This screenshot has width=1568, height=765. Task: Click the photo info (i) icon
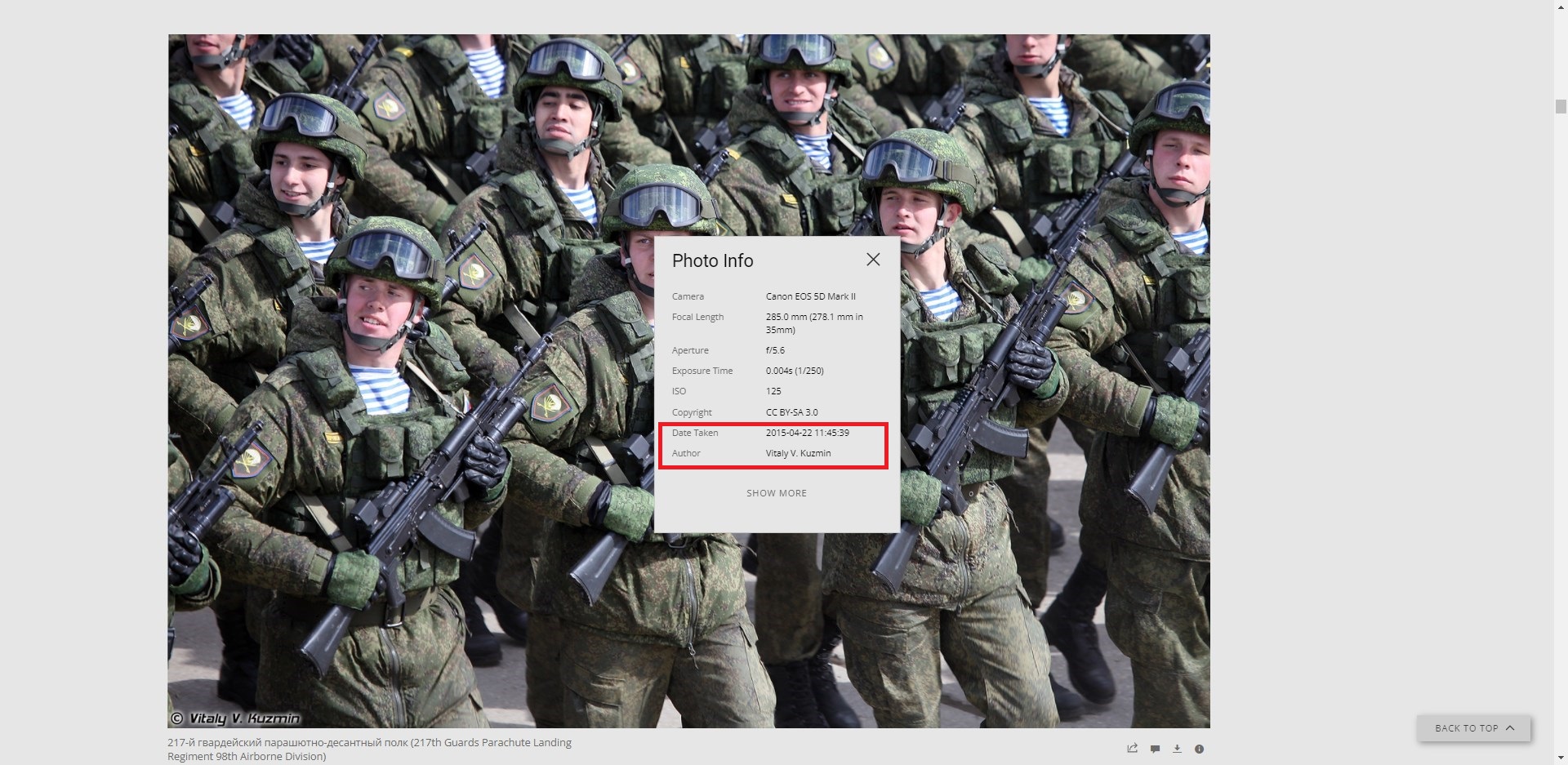pos(1199,749)
